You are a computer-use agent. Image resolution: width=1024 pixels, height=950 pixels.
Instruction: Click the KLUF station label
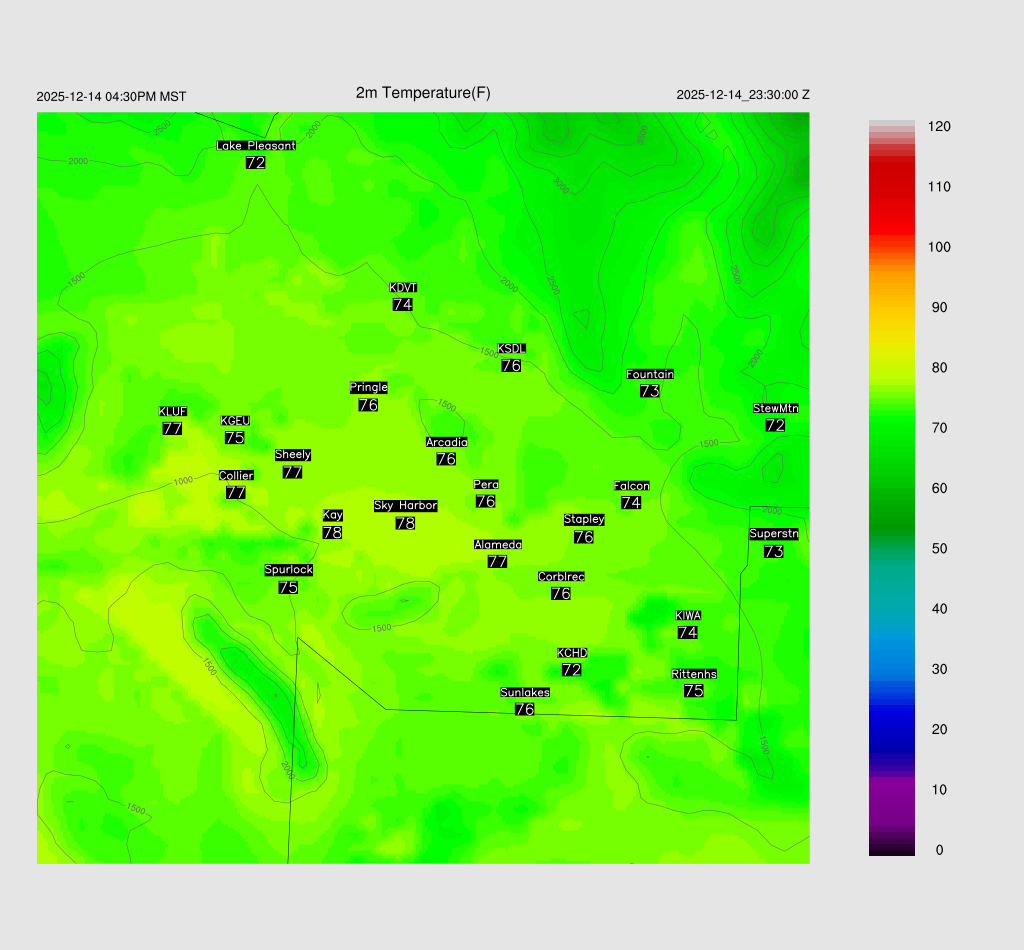(173, 411)
